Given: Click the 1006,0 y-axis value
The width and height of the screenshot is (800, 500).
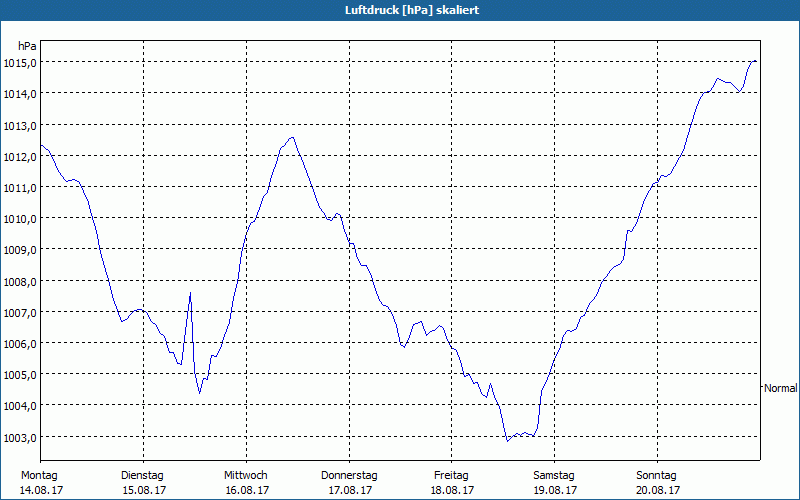Looking at the screenshot, I should 20,344.
